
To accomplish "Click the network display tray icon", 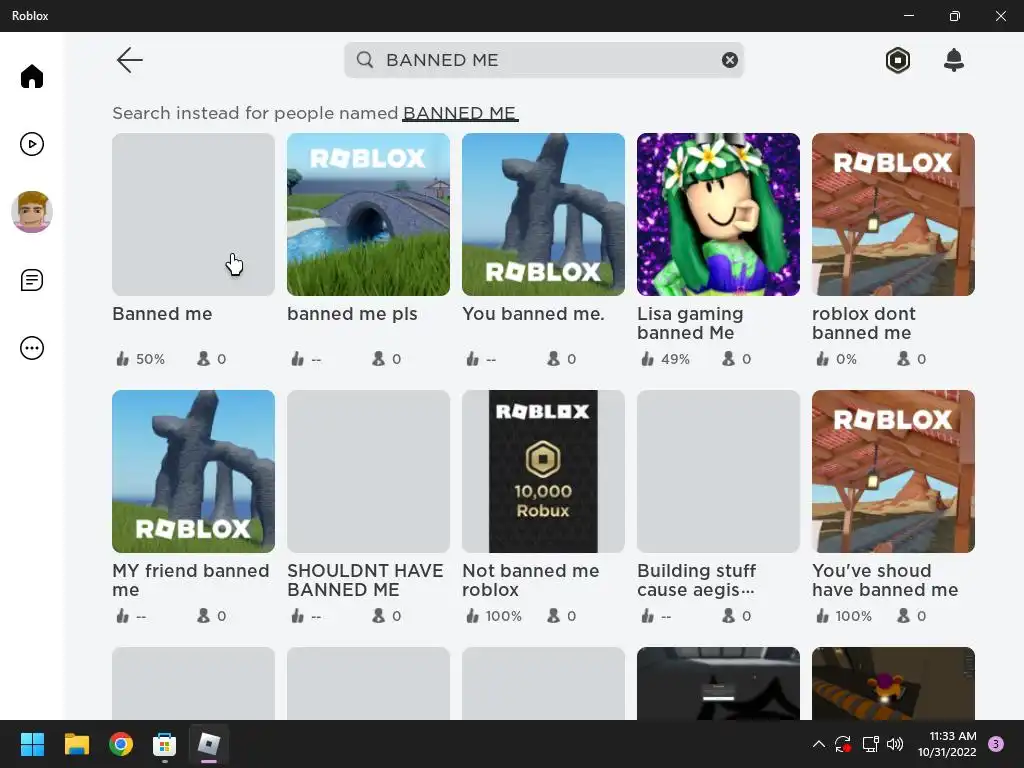I will (870, 744).
